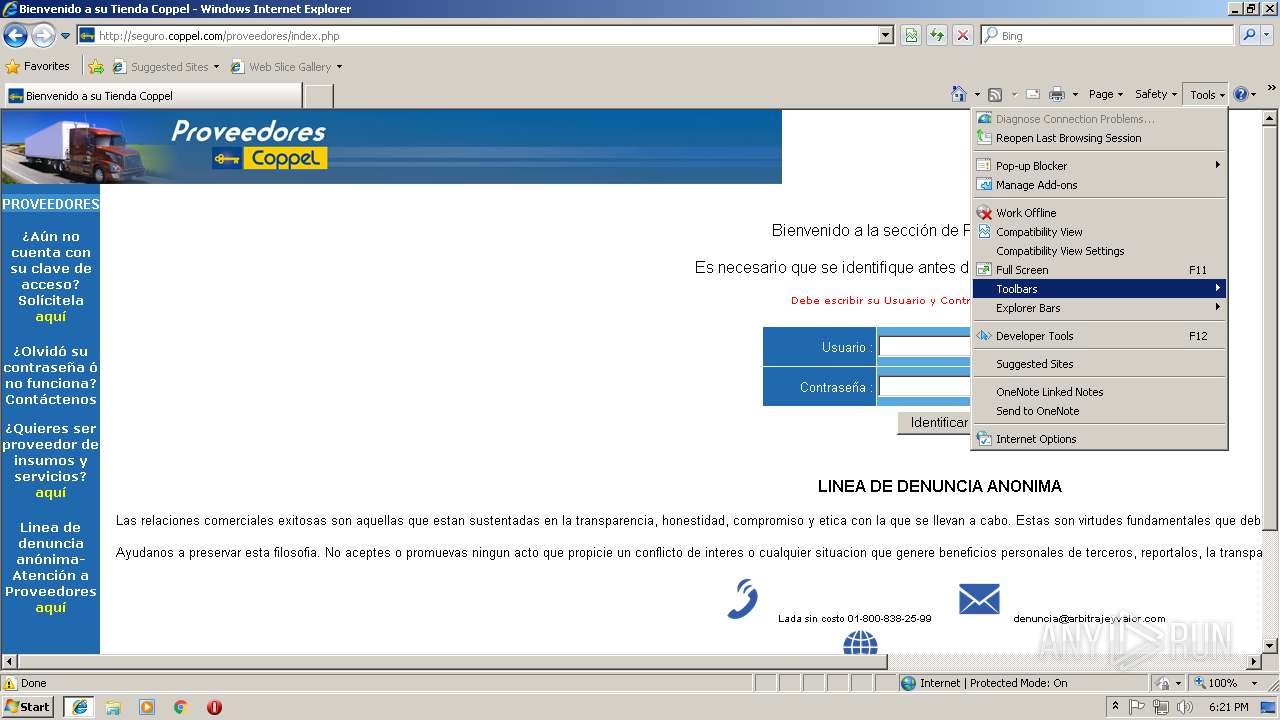Viewport: 1280px width, 720px height.
Task: Click the Internet Explorer taskbar icon
Action: [78, 707]
